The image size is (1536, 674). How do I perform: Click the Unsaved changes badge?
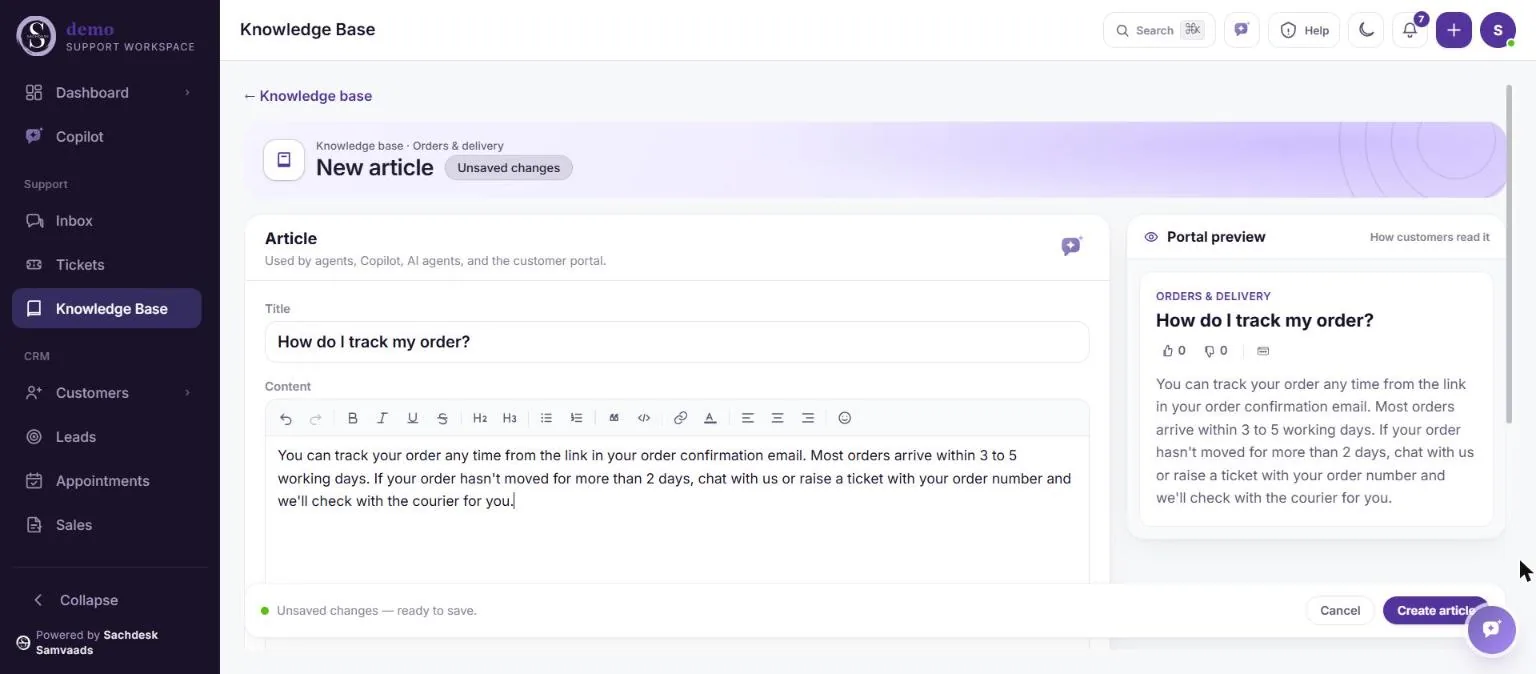[508, 168]
